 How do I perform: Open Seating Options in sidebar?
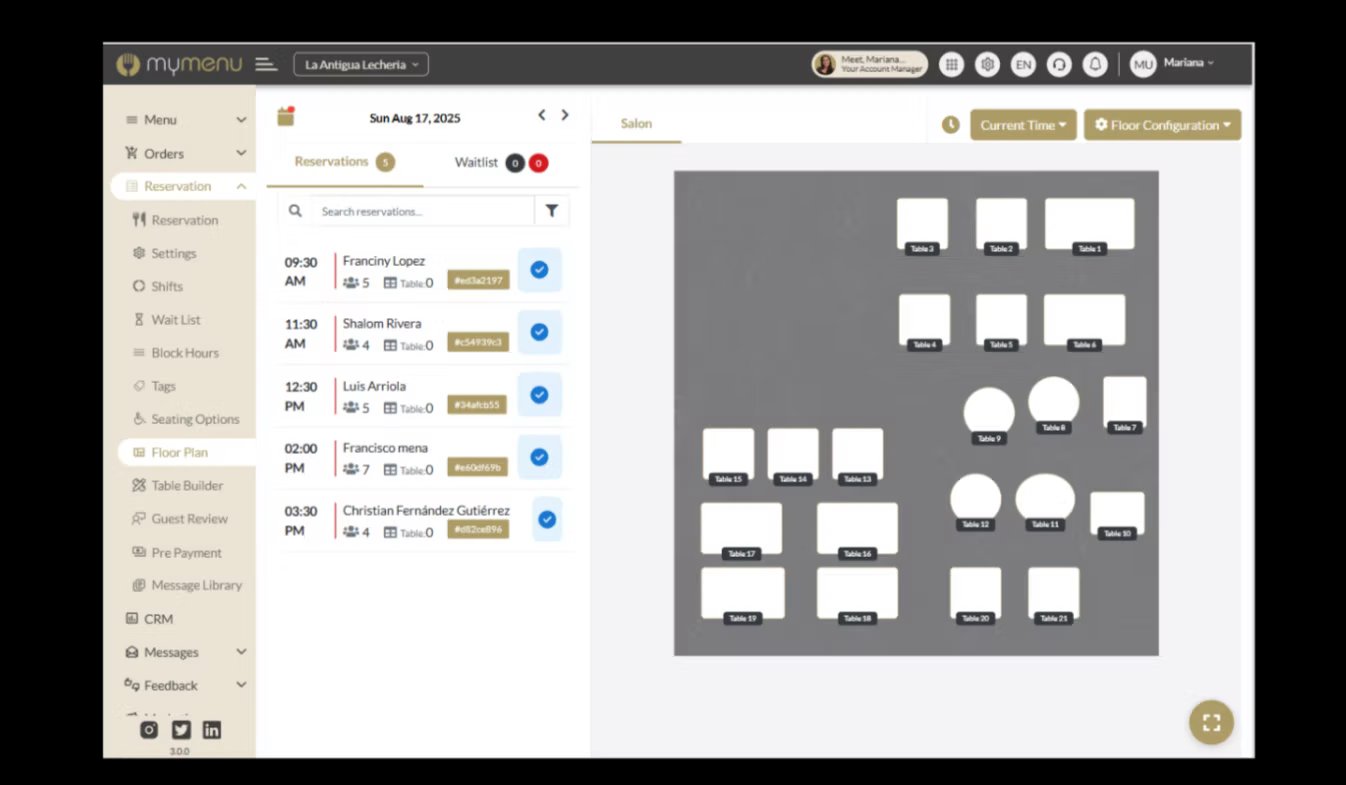[195, 419]
